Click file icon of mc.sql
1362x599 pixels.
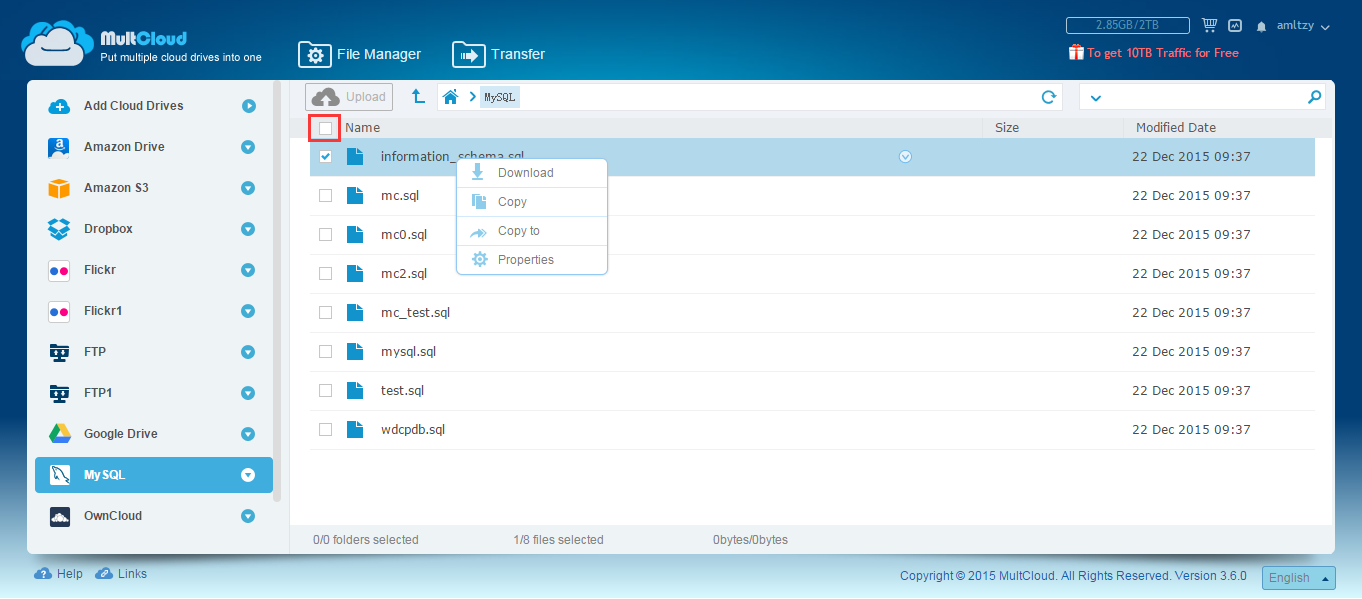(x=355, y=196)
